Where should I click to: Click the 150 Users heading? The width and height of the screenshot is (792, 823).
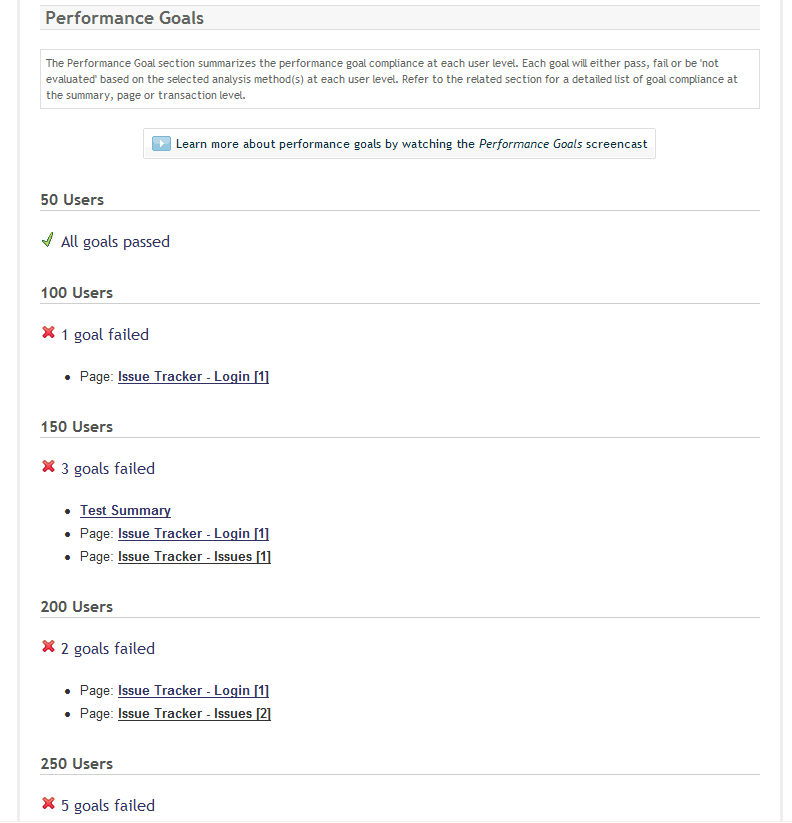(x=76, y=427)
